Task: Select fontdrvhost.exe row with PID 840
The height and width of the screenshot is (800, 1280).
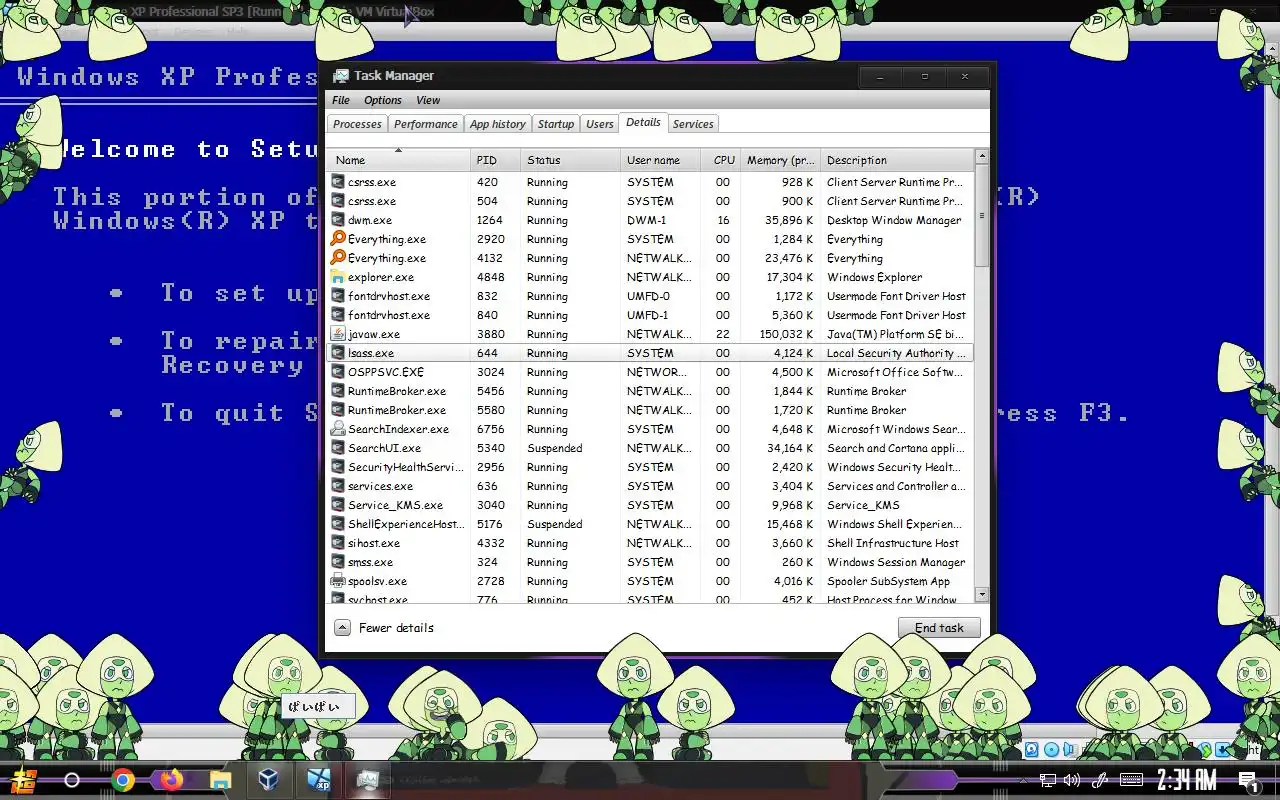Action: point(650,315)
